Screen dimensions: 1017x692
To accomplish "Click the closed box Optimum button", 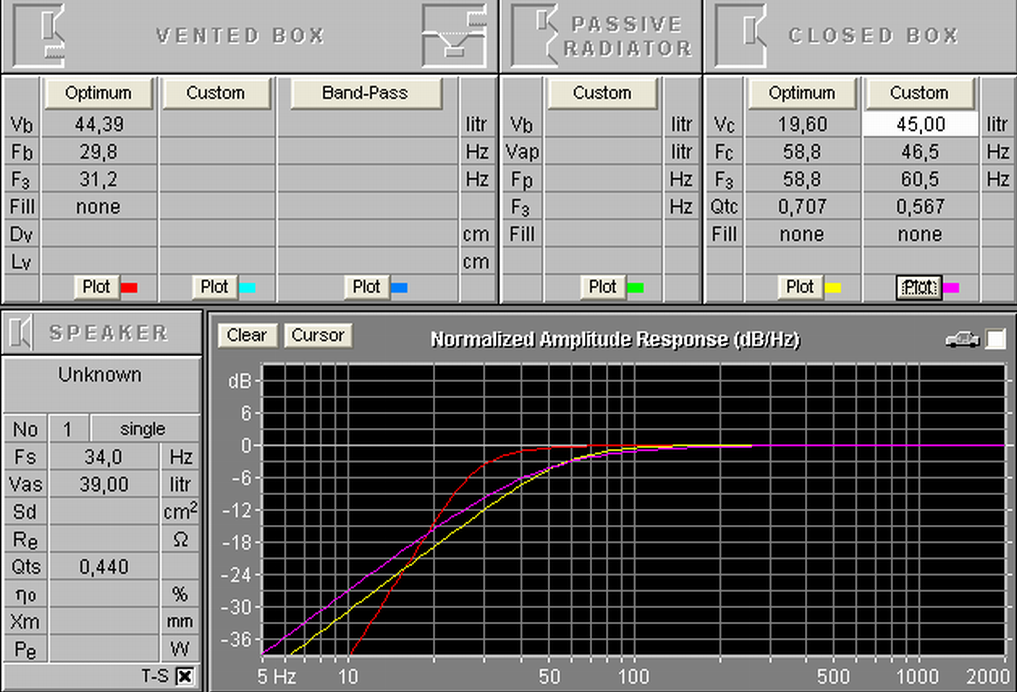I will (x=802, y=93).
